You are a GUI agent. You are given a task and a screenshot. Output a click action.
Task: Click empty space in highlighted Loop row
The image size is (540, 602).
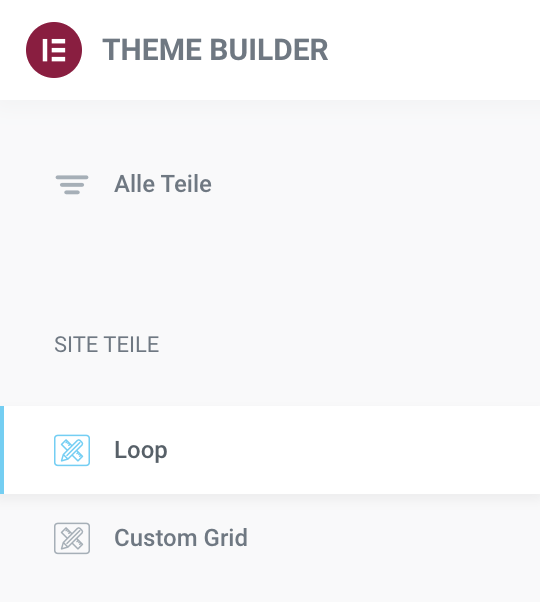[345, 450]
